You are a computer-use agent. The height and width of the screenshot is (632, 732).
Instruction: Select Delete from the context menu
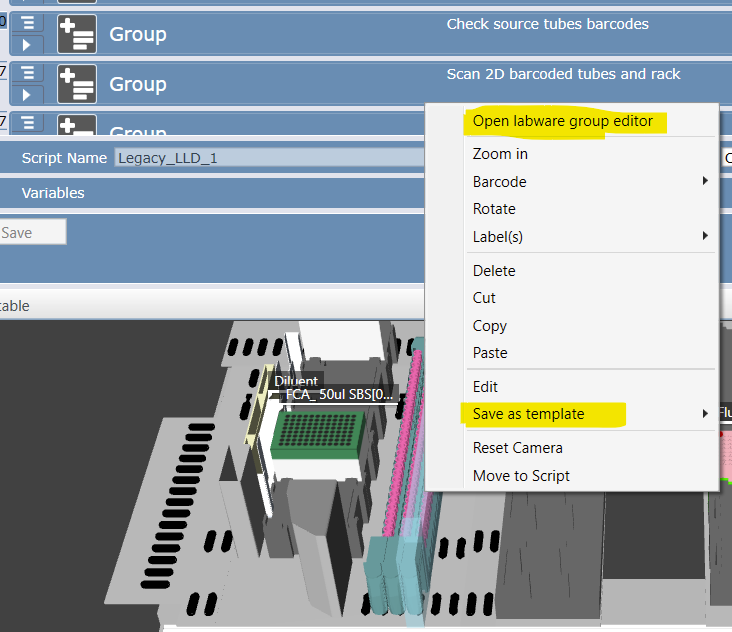coord(494,271)
